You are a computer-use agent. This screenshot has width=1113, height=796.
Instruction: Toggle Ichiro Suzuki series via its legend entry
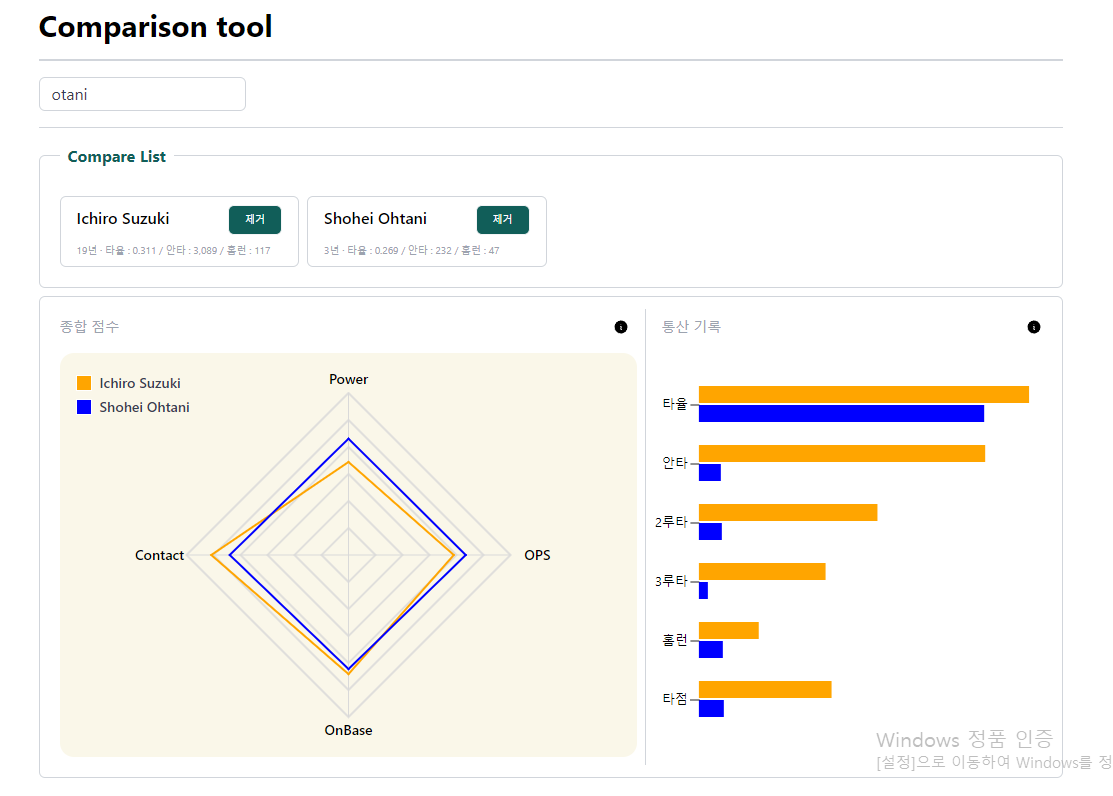(139, 382)
